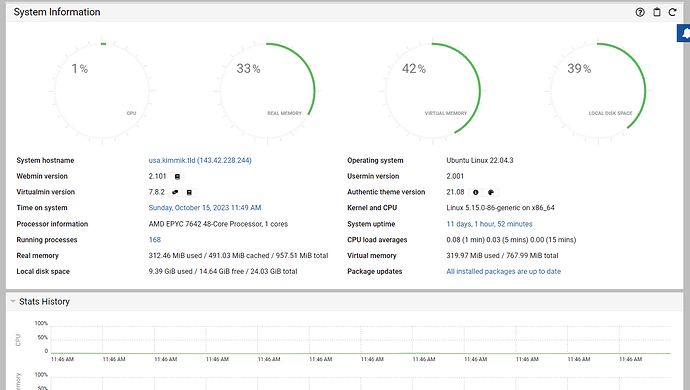The height and width of the screenshot is (390, 690).
Task: Select the '319.97 MiB used' virtual memory value
Action: click(x=473, y=256)
